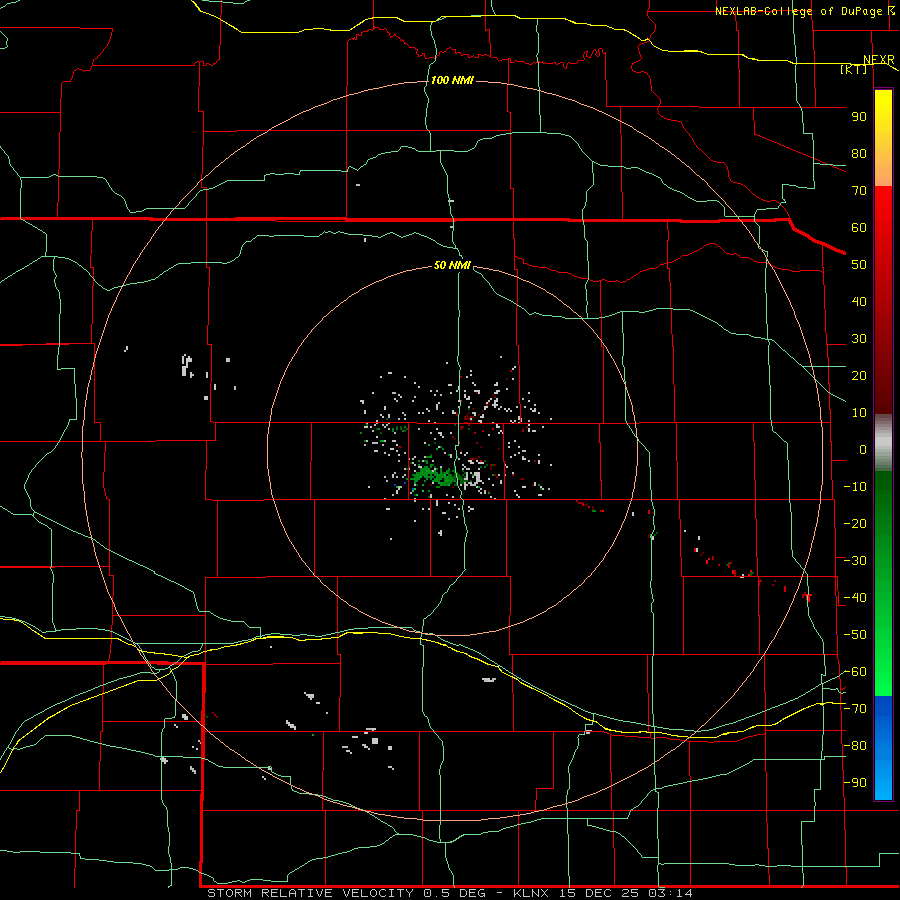This screenshot has width=900, height=900.
Task: Pick the bright red segment of the color bar
Action: coord(883,210)
